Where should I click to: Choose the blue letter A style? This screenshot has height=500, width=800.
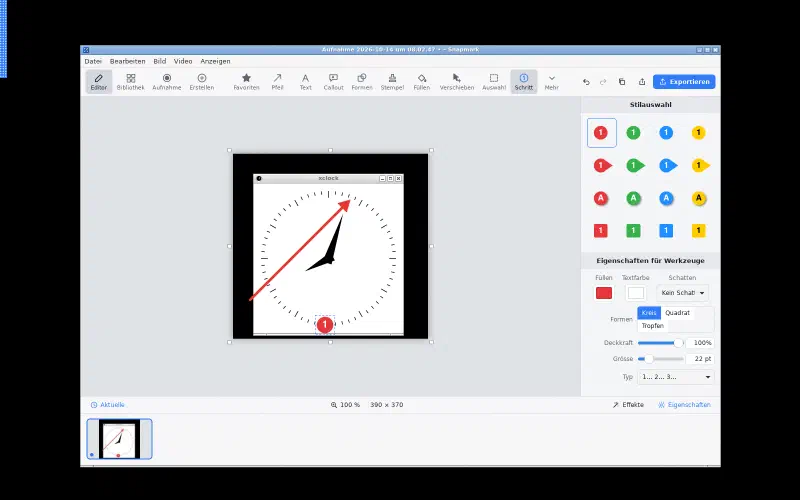point(666,198)
